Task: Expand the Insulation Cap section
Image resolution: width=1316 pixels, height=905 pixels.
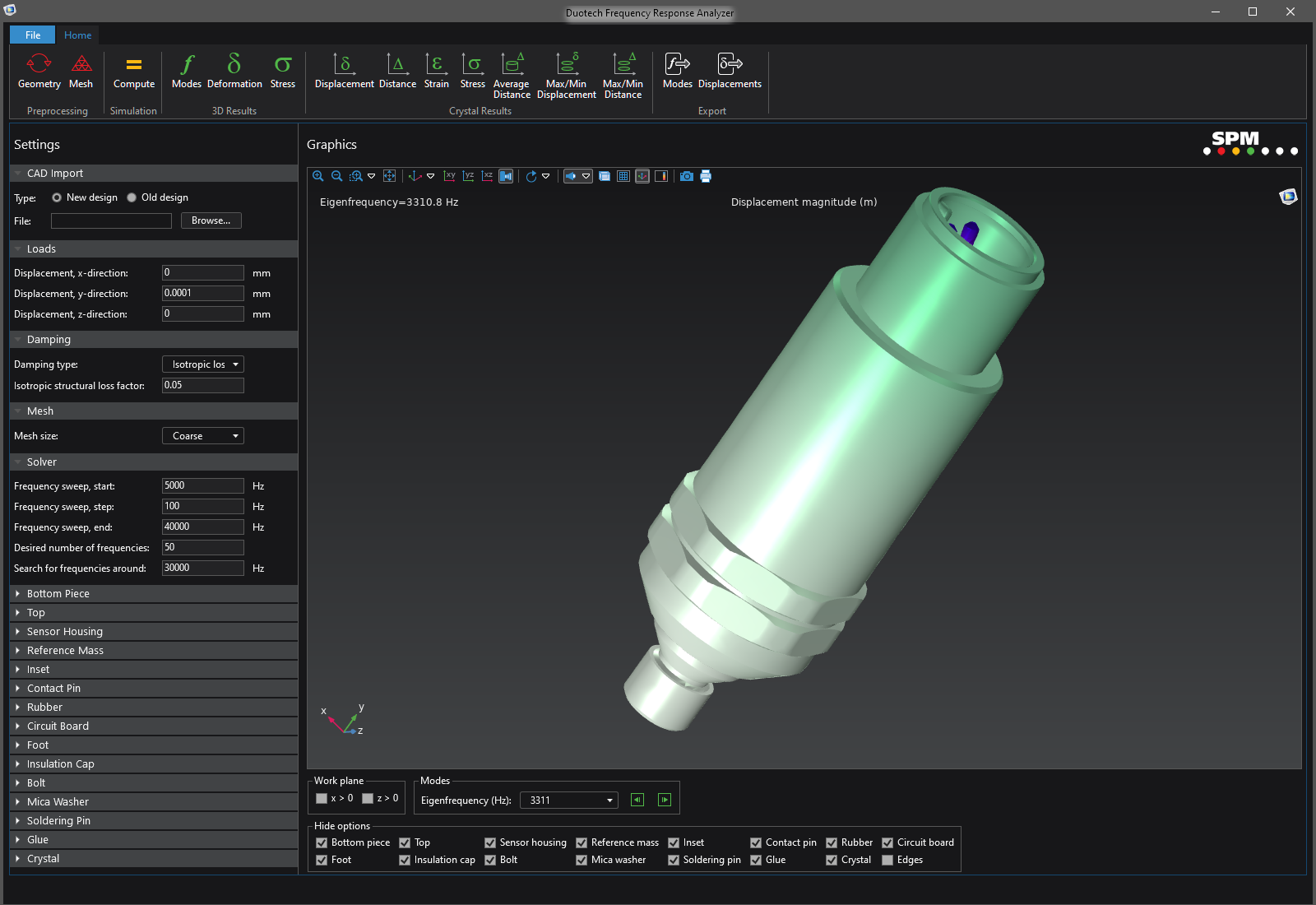Action: coord(154,764)
